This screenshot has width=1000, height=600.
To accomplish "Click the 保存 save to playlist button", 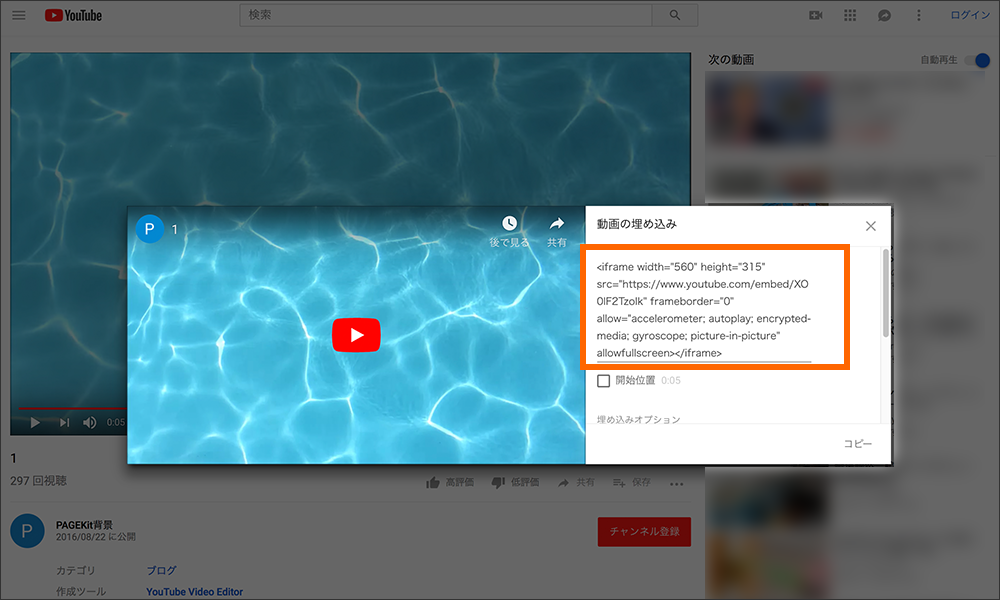I will point(631,483).
